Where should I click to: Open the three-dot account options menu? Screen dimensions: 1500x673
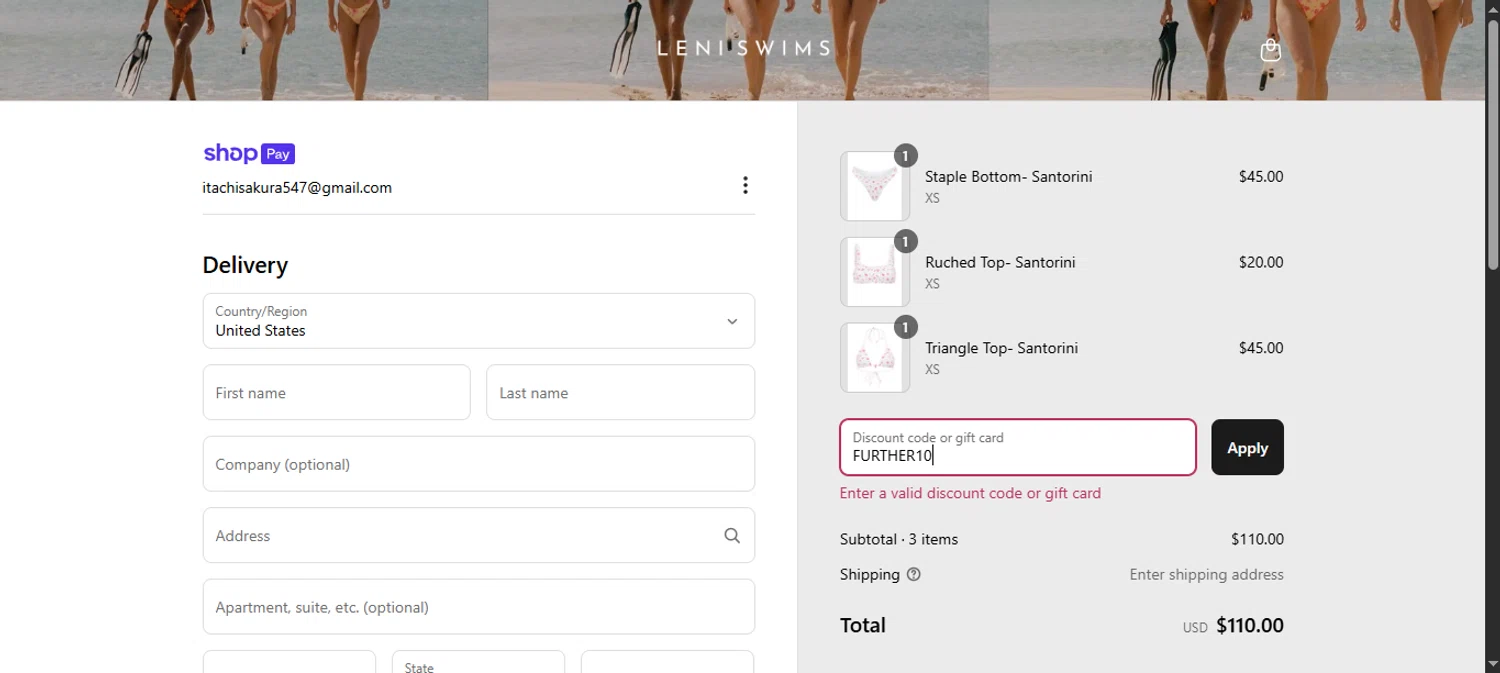click(745, 185)
